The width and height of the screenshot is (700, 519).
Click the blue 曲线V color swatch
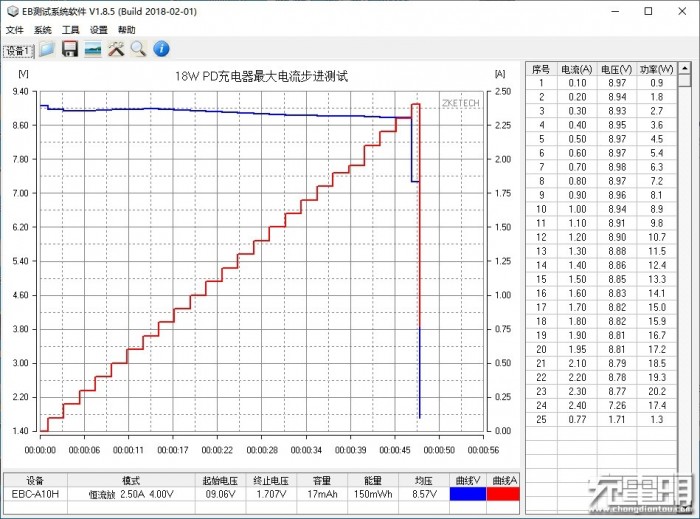(x=467, y=494)
